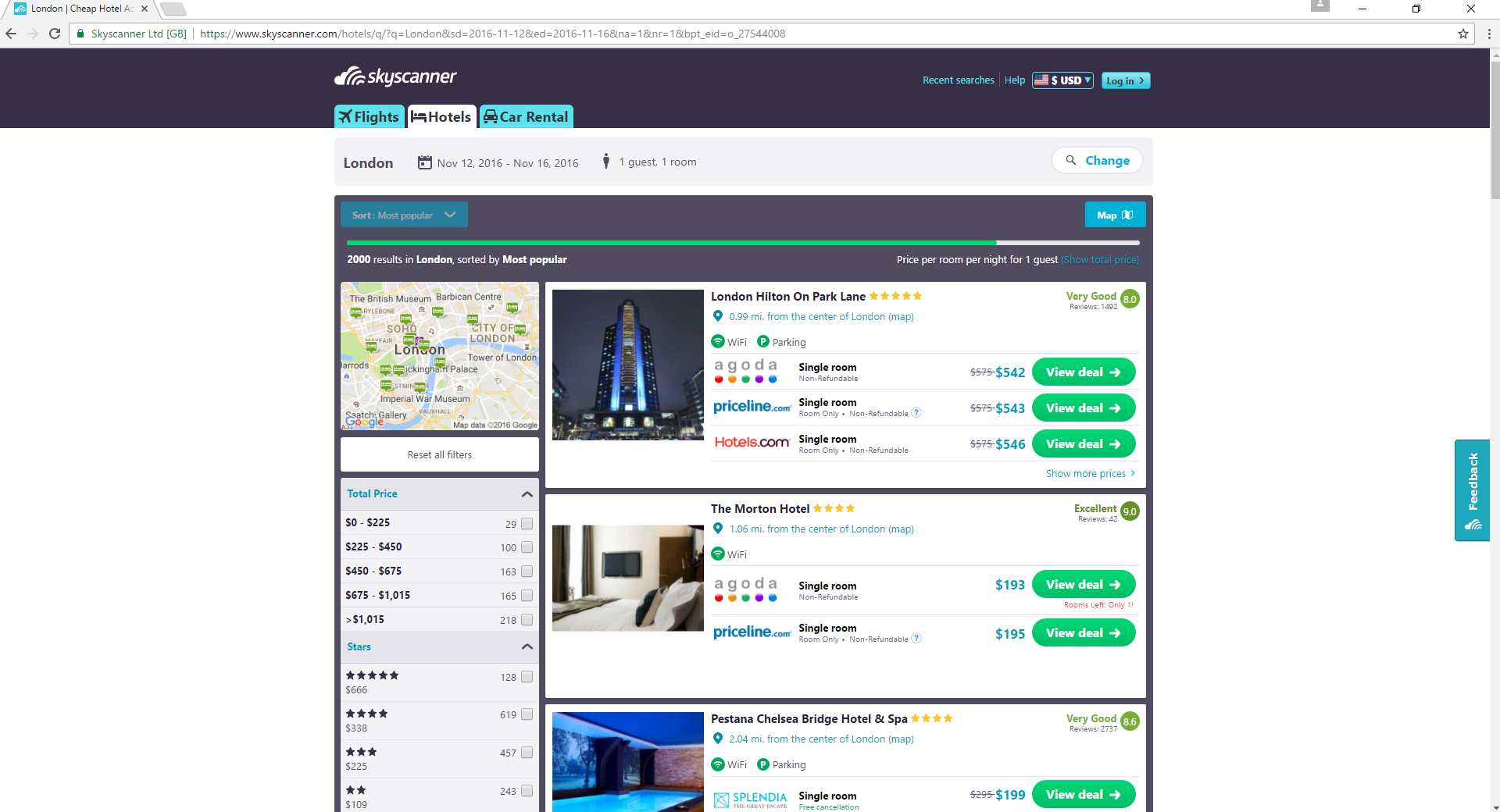Switch to the Flights tab
Image resolution: width=1500 pixels, height=812 pixels.
point(370,117)
